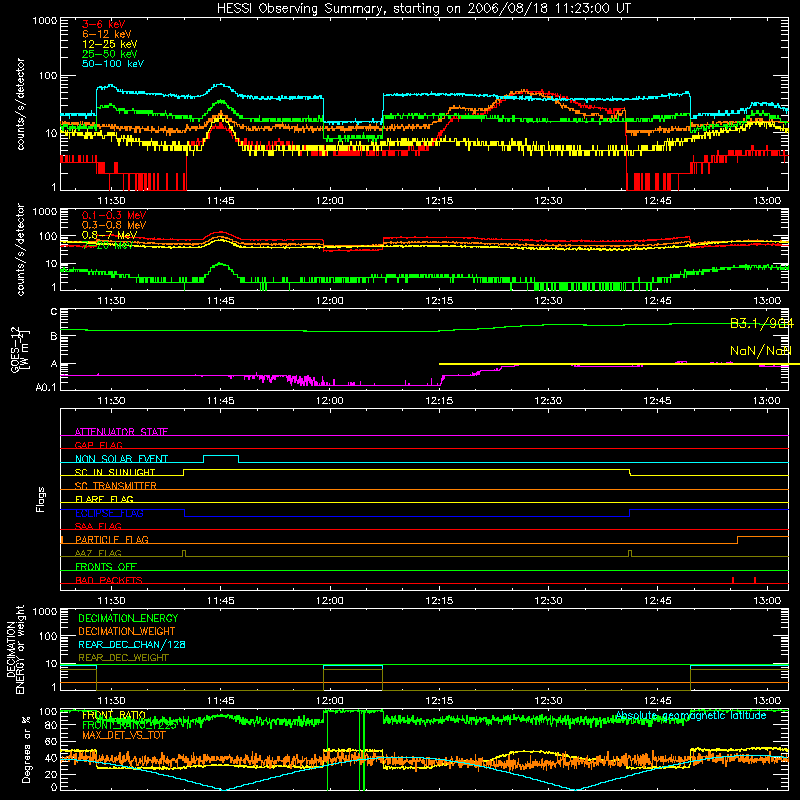Select the 12-25 keV legend label
800x800 pixels.
click(110, 44)
